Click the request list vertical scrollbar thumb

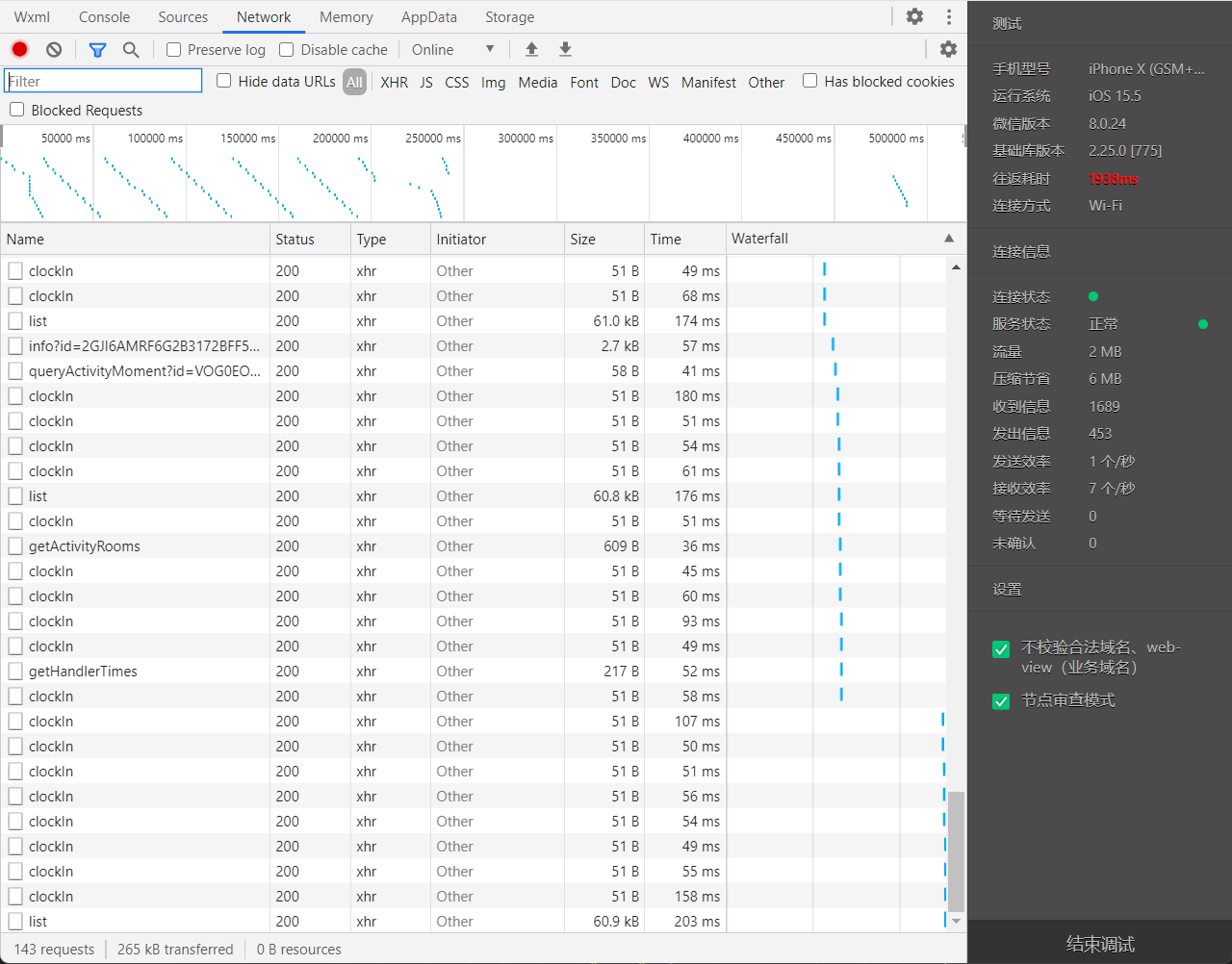click(956, 851)
